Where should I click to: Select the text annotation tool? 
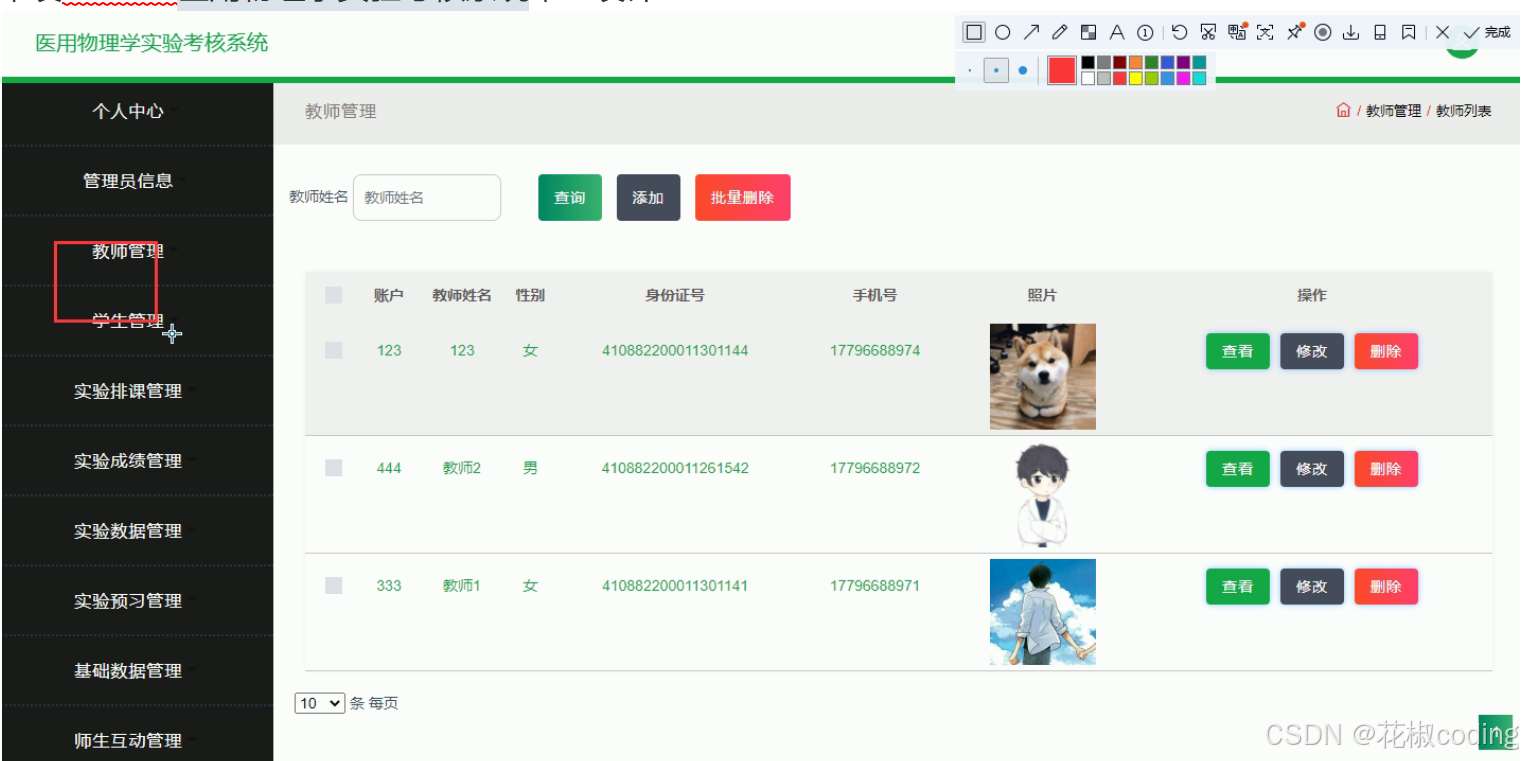(1117, 31)
